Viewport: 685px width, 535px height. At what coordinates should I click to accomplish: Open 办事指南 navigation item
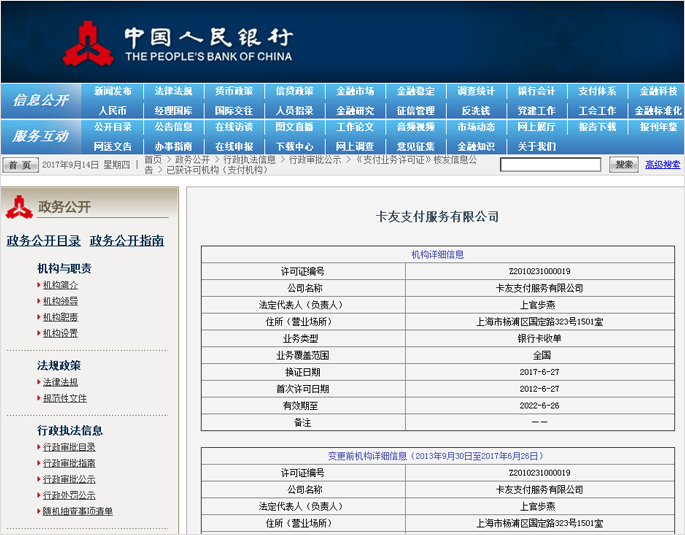173,146
